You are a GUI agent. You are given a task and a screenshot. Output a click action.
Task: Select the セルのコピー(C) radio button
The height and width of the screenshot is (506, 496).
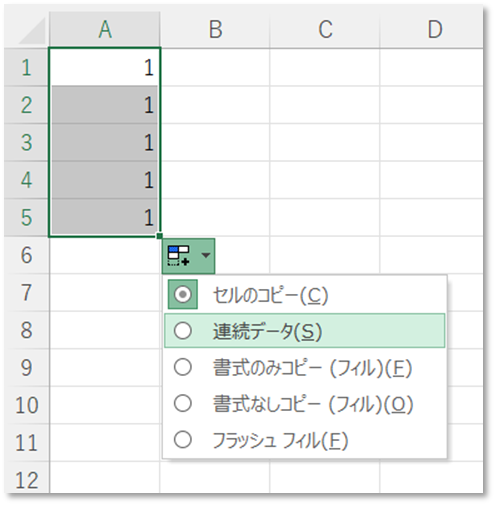(x=183, y=294)
